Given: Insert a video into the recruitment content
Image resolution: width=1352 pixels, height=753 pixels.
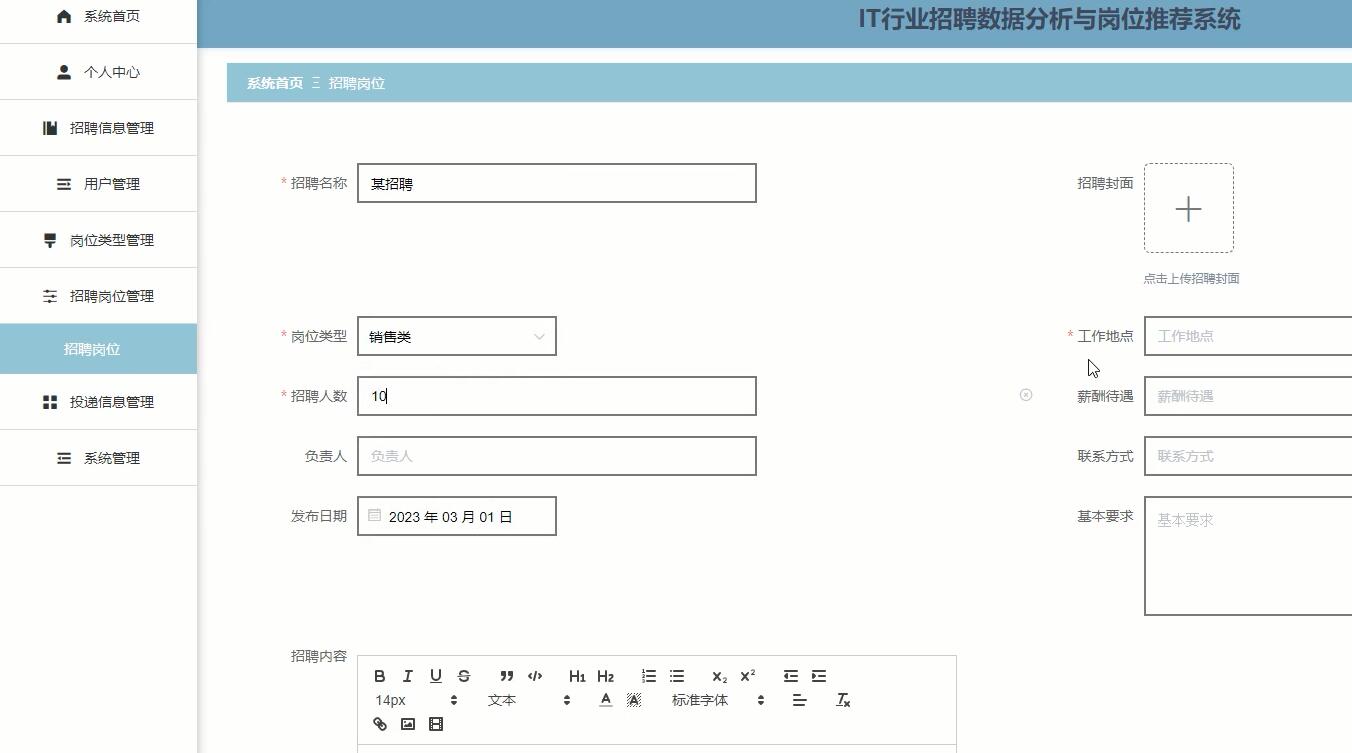Looking at the screenshot, I should coord(435,723).
